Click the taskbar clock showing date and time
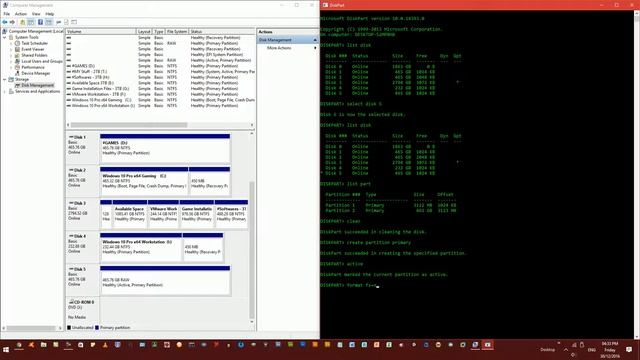Viewport: 640px width, 360px height. click(610, 350)
